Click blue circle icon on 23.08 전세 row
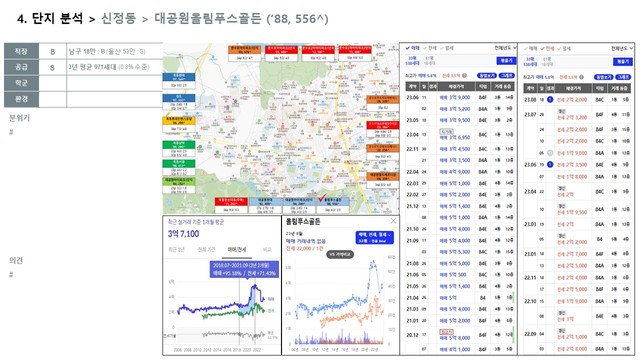This screenshot has height=360, width=640. pyautogui.click(x=550, y=100)
